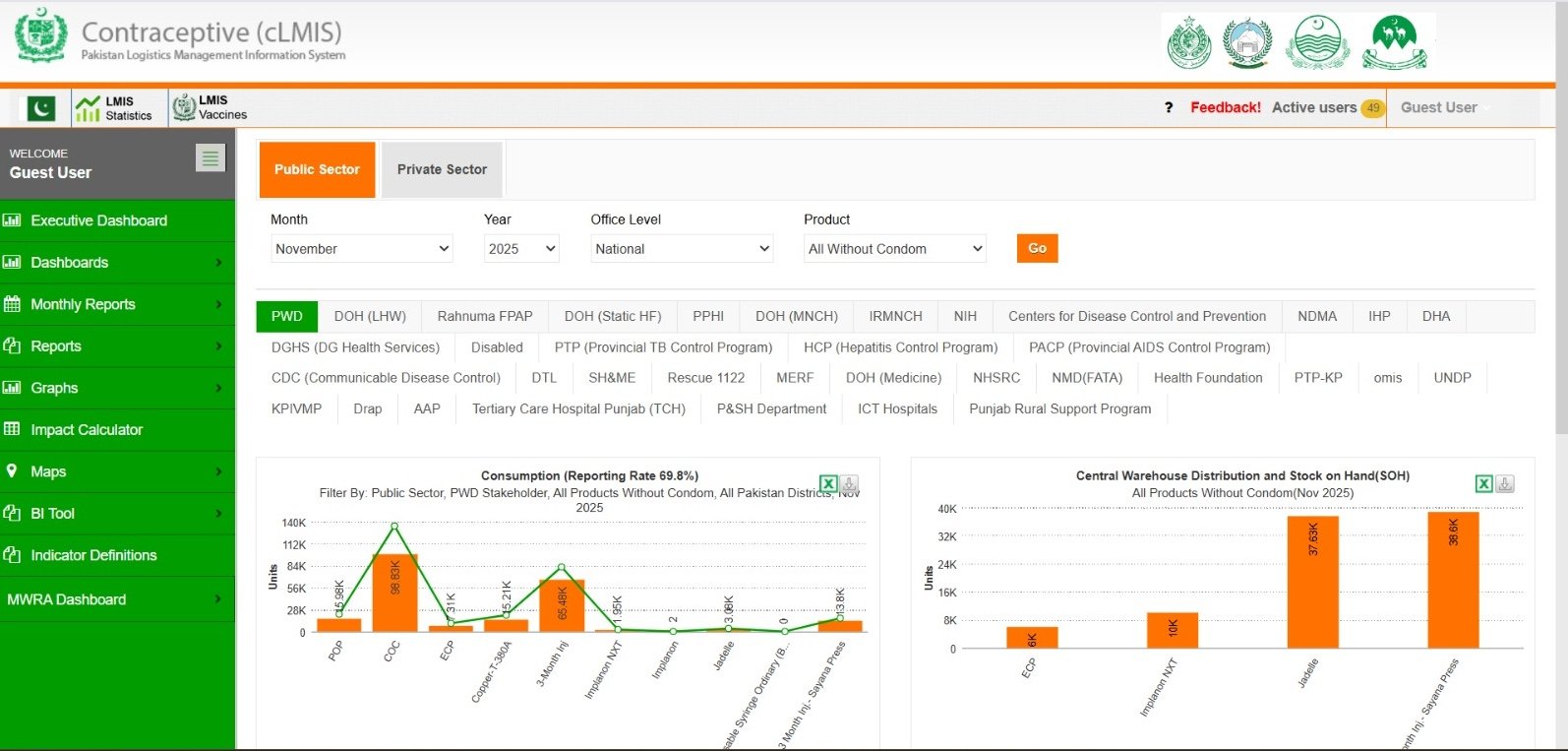The image size is (1568, 751).
Task: Open the Month dropdown
Action: 361,249
